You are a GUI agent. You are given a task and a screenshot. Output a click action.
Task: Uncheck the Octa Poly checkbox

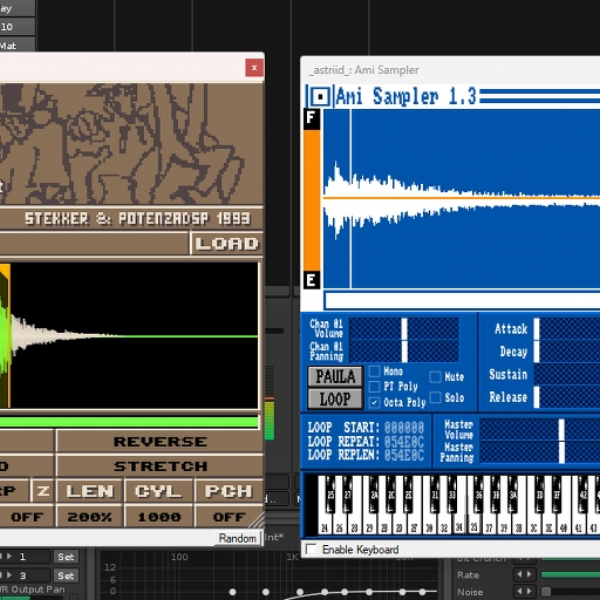pyautogui.click(x=374, y=403)
